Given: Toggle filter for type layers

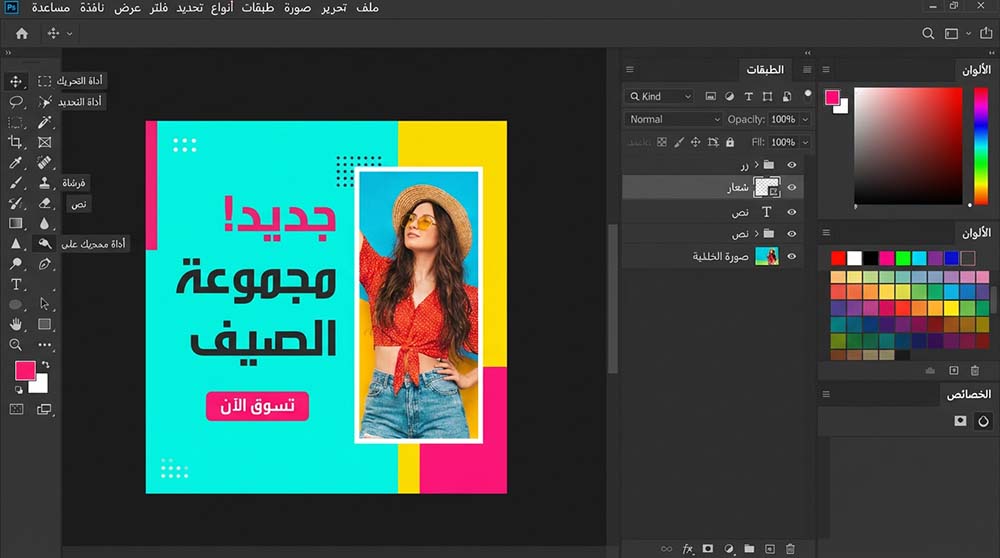Looking at the screenshot, I should (749, 96).
